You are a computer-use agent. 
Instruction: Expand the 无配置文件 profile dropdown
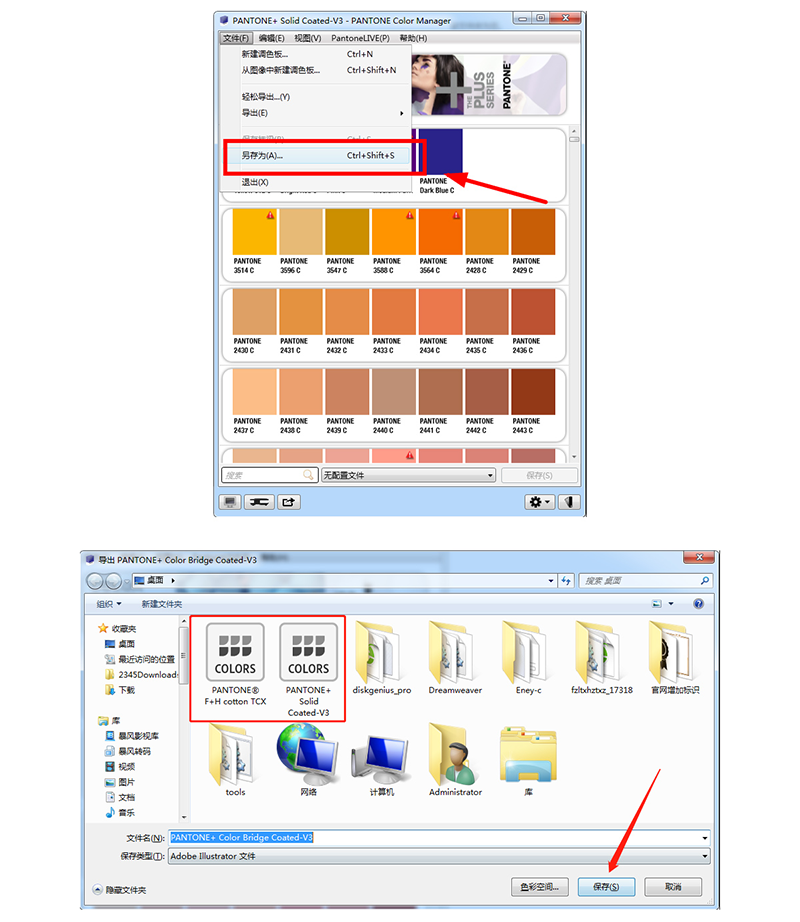(408, 476)
